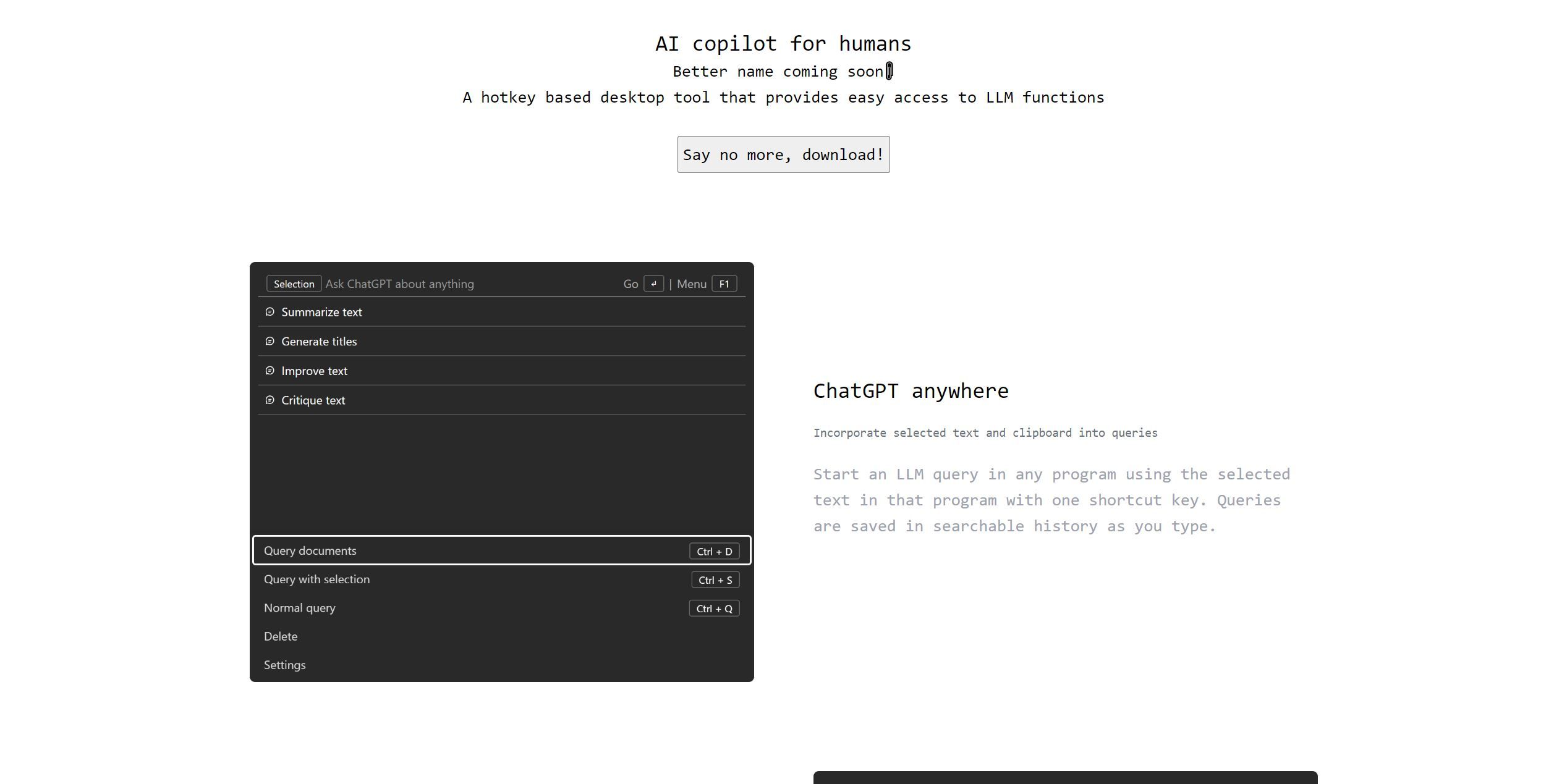Choose Query with selection from the menu
This screenshot has height=784, width=1567.
tap(316, 580)
